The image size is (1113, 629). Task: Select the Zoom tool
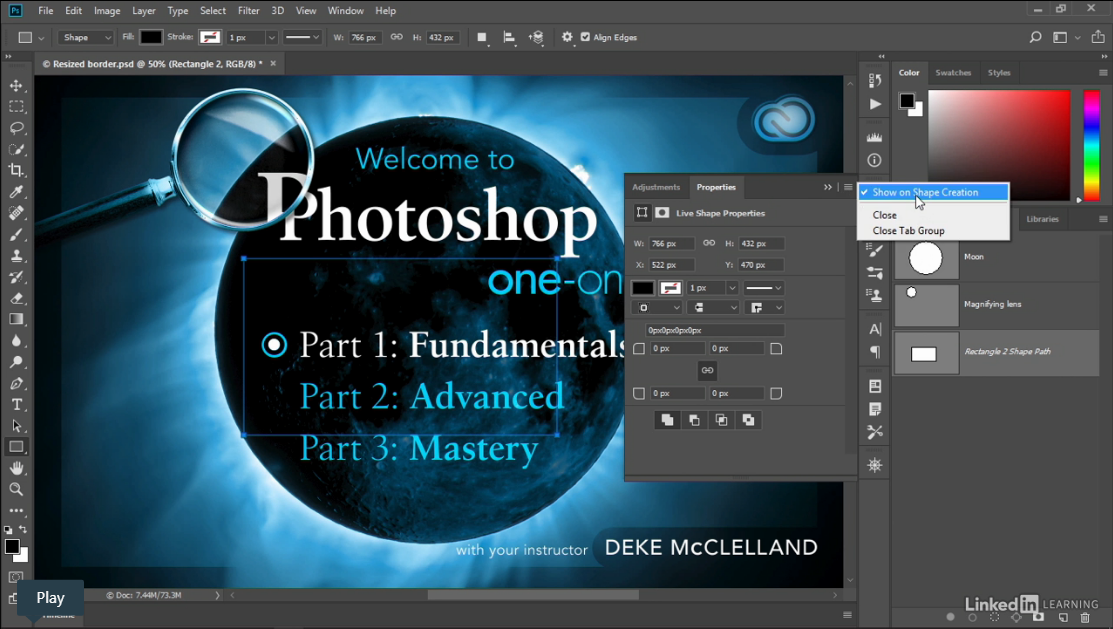16,489
